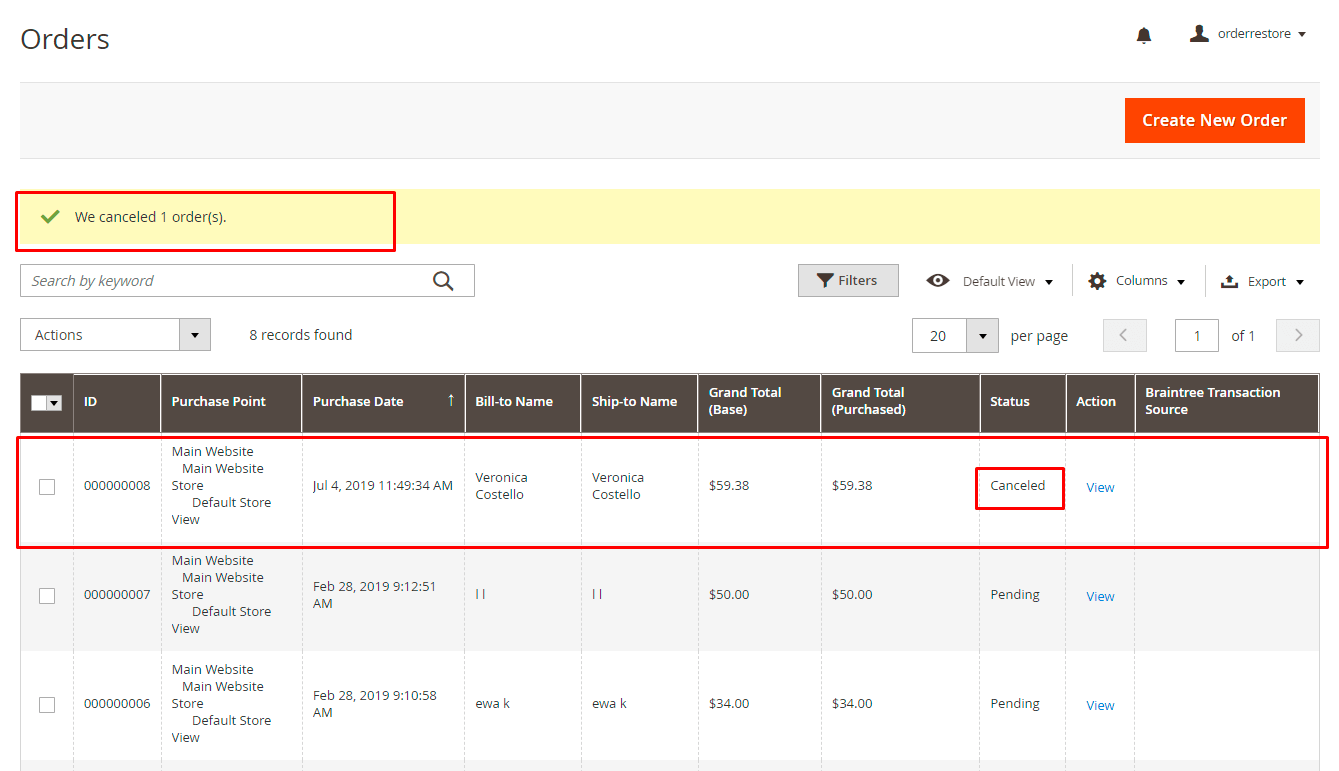Open the Filters button
Viewport: 1339px width, 771px height.
[x=848, y=281]
